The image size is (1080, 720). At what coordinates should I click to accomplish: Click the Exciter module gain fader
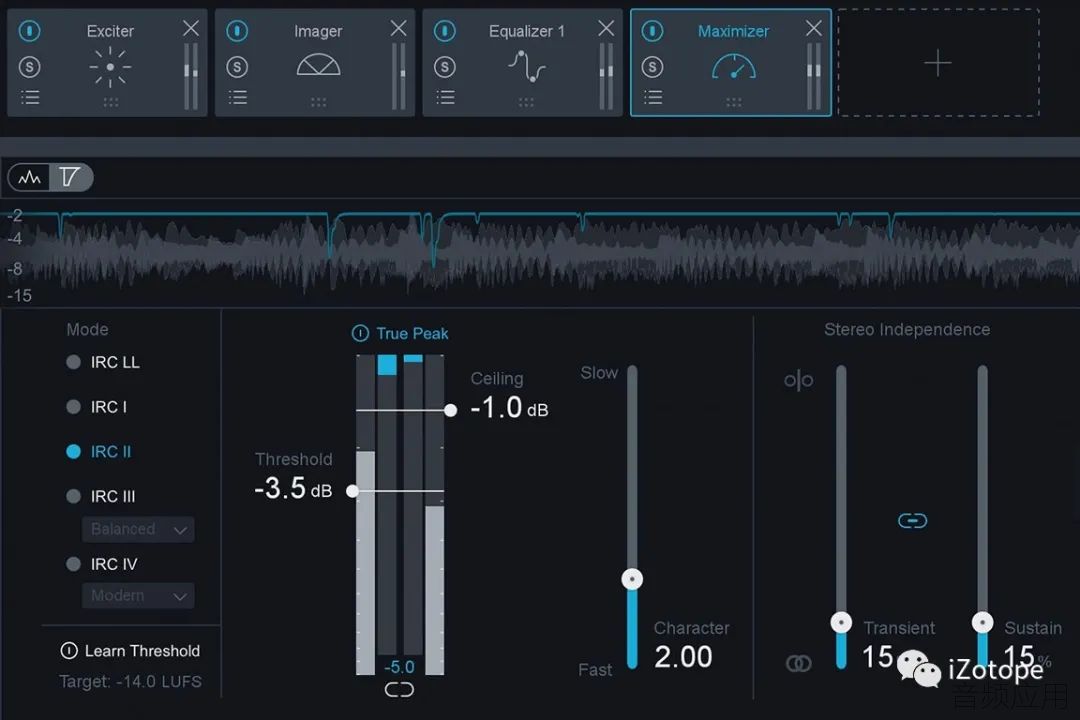coord(191,76)
